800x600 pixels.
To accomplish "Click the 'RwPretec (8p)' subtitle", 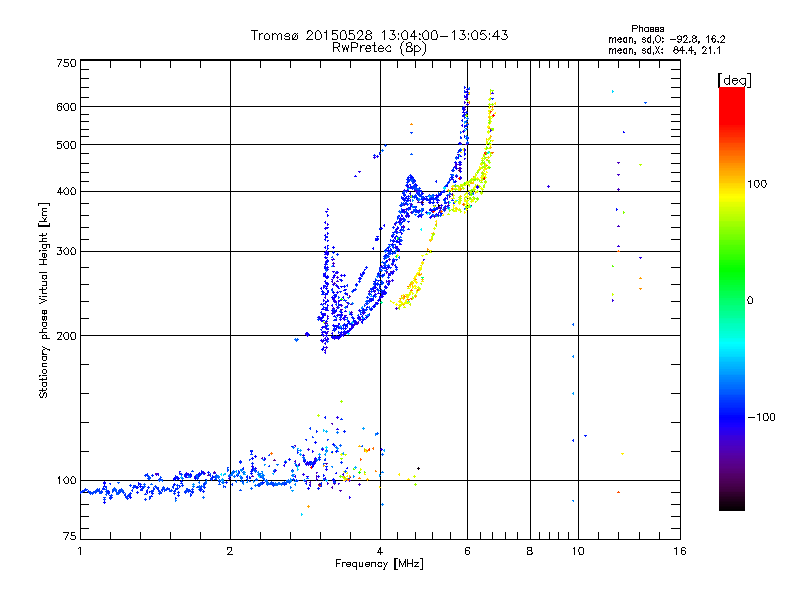I will coord(379,48).
